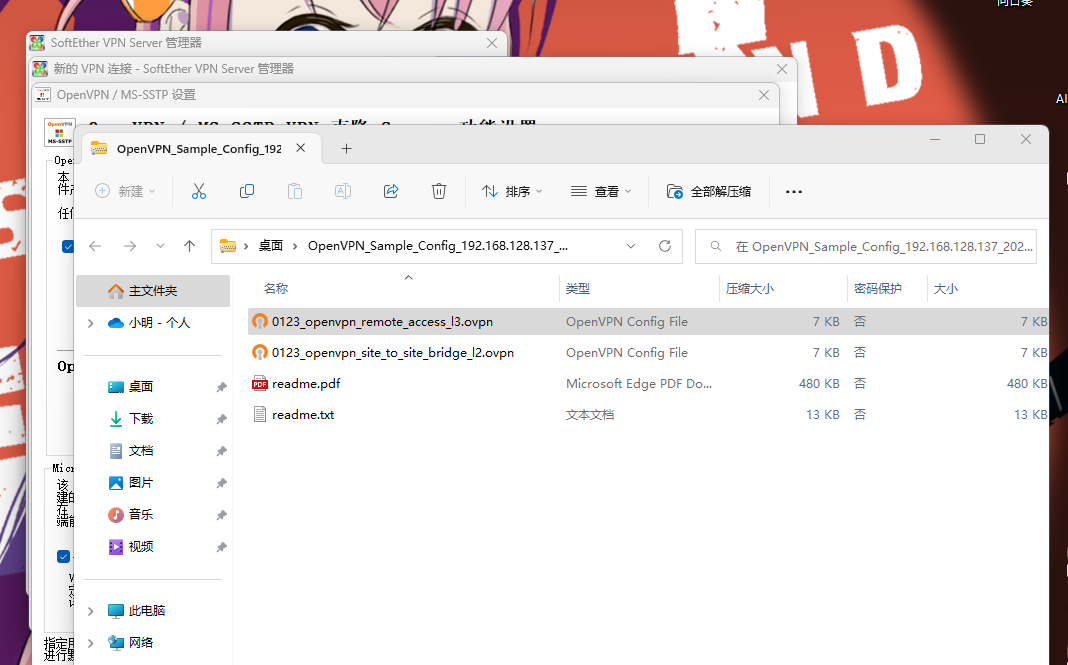Click 桌面 in the address breadcrumb

(x=270, y=246)
